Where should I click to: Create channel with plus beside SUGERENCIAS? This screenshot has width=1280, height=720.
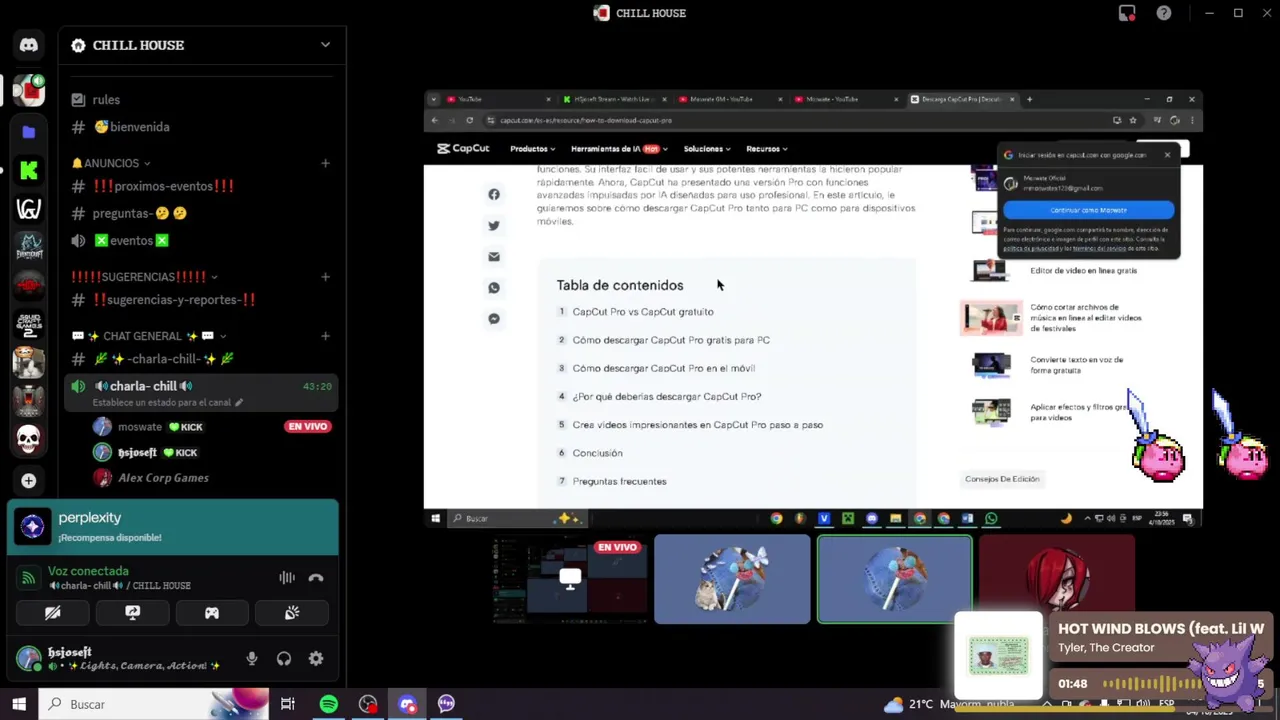[x=325, y=277]
